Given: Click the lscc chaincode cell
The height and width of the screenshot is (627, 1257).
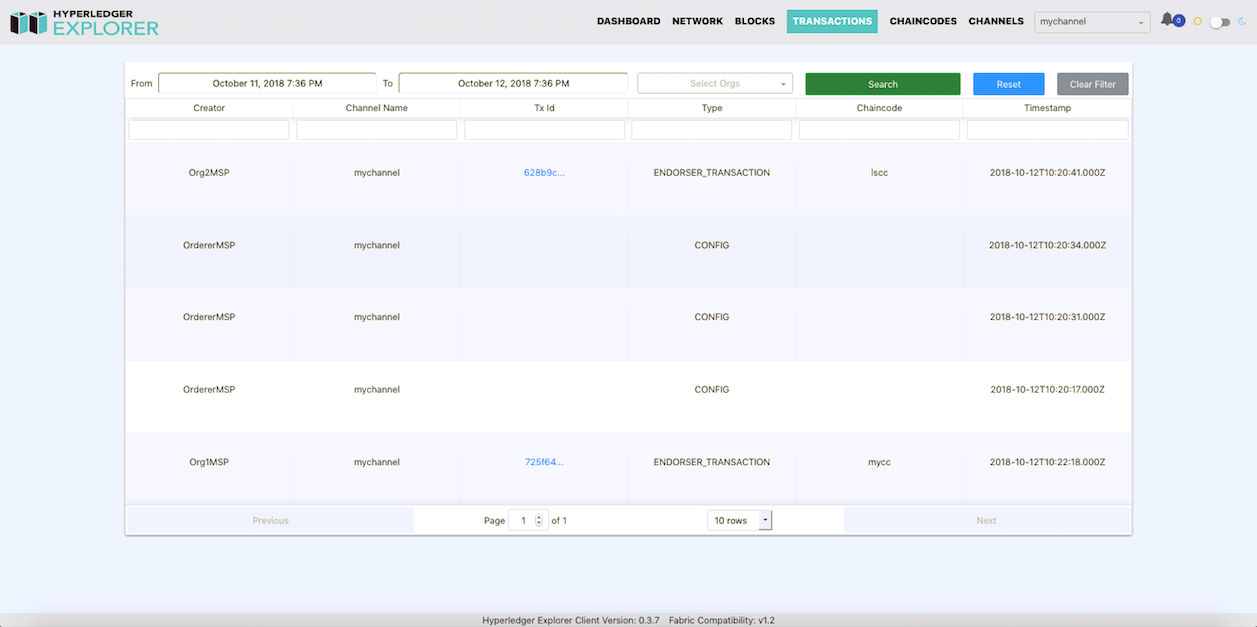Looking at the screenshot, I should tap(880, 172).
